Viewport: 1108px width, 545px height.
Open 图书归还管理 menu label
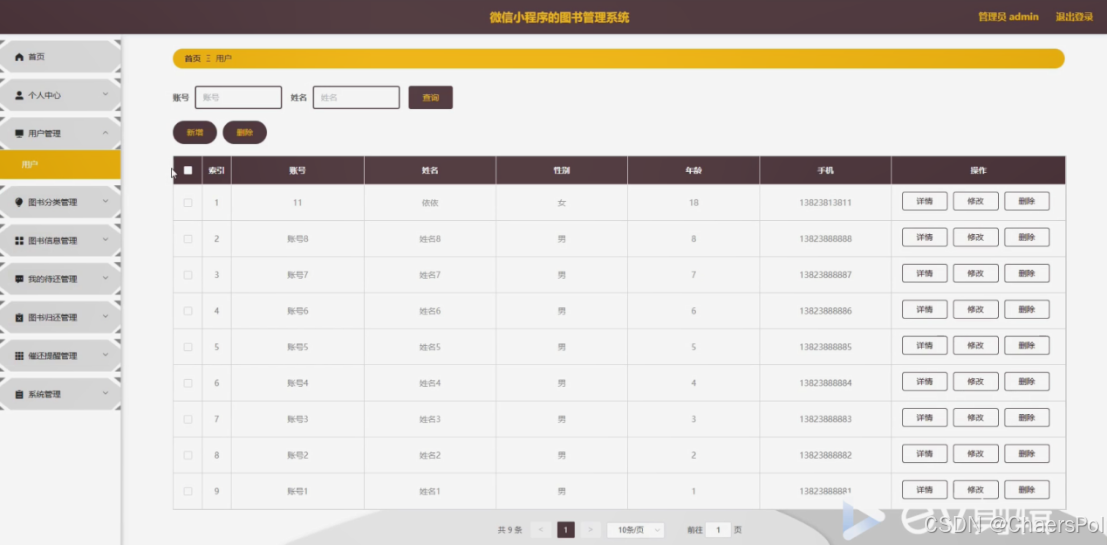[53, 318]
